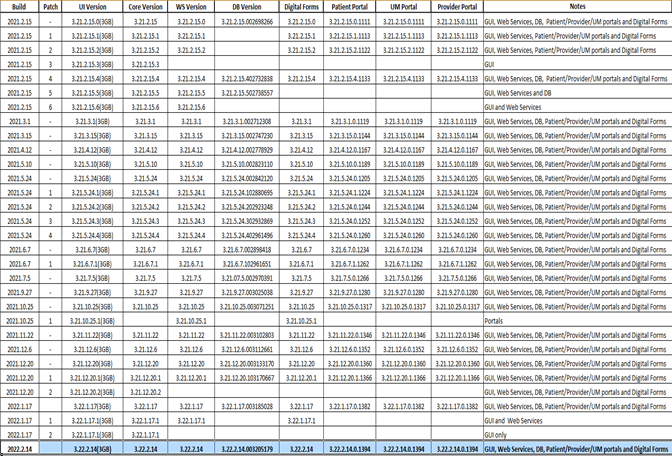Screen dimensions: 672x456
Task: Select the highlighted 2022.2.14 build cell
Action: (x=20, y=451)
